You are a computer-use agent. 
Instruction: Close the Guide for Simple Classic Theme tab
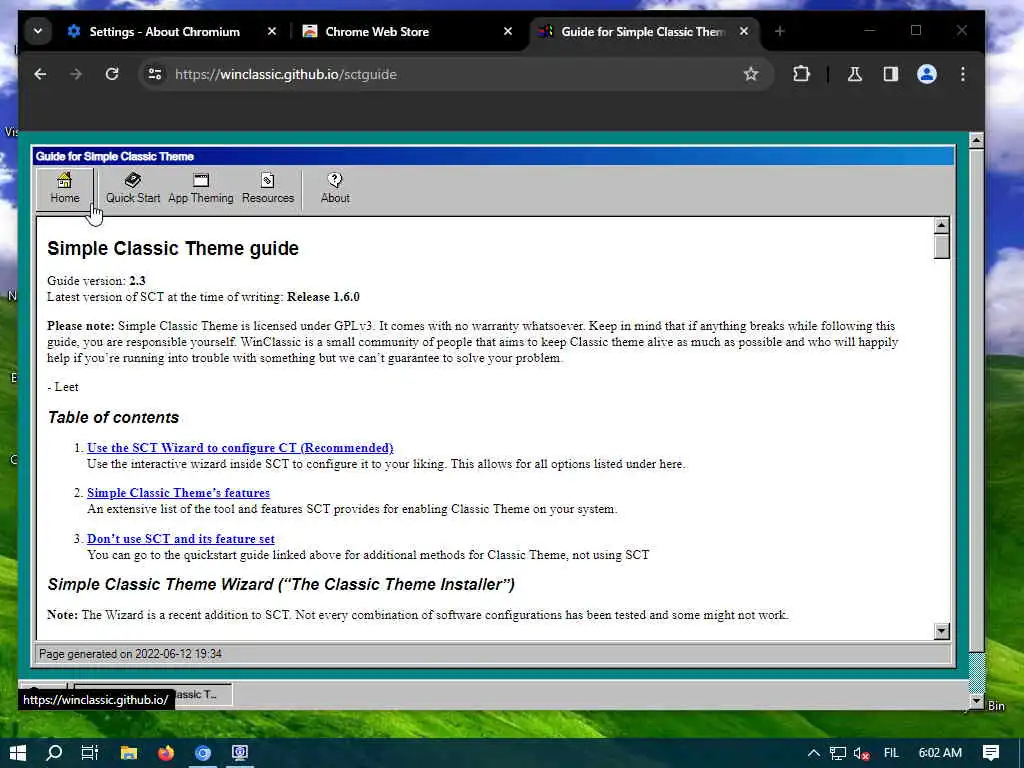[744, 31]
